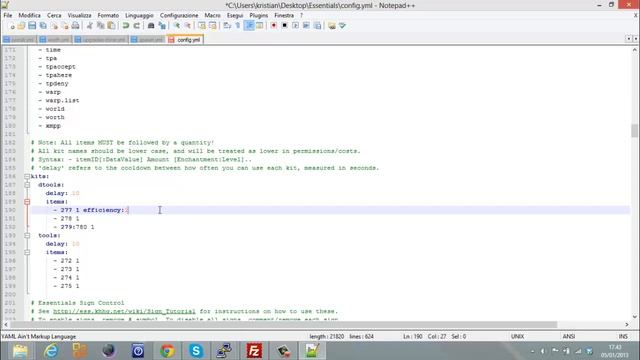Image resolution: width=640 pixels, height=360 pixels.
Task: Open the Modifica menu
Action: point(29,15)
